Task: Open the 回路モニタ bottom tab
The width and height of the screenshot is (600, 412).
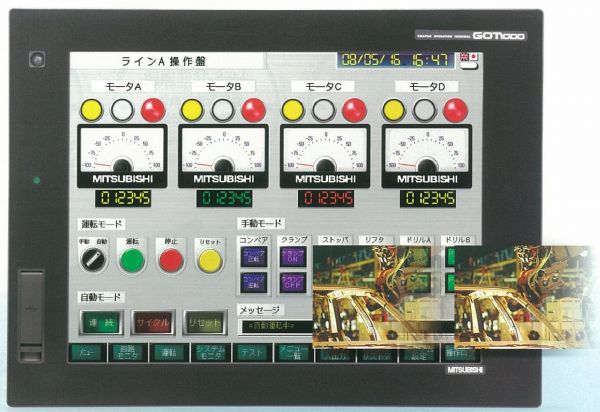Action: 128,352
